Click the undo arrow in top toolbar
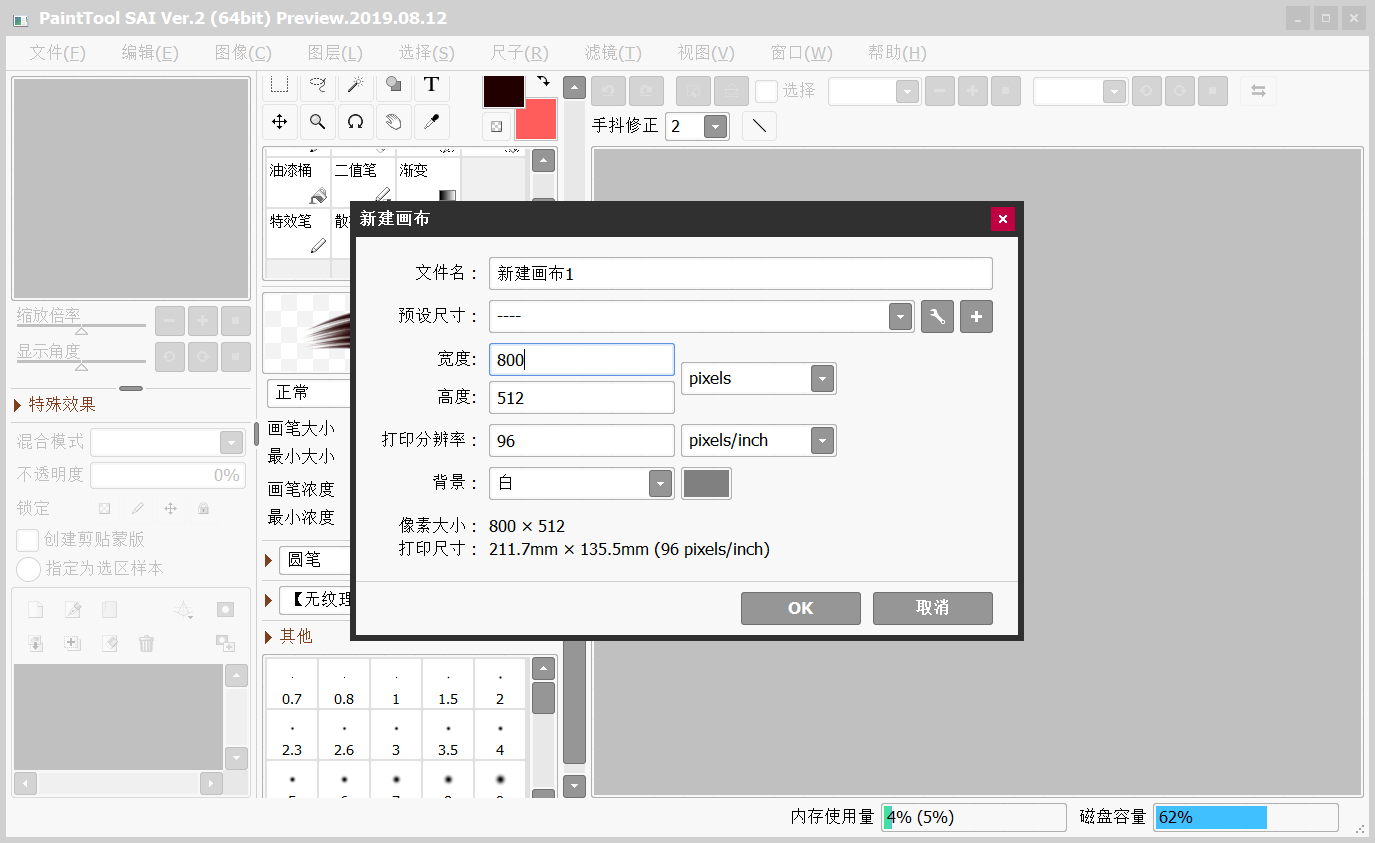 point(608,91)
